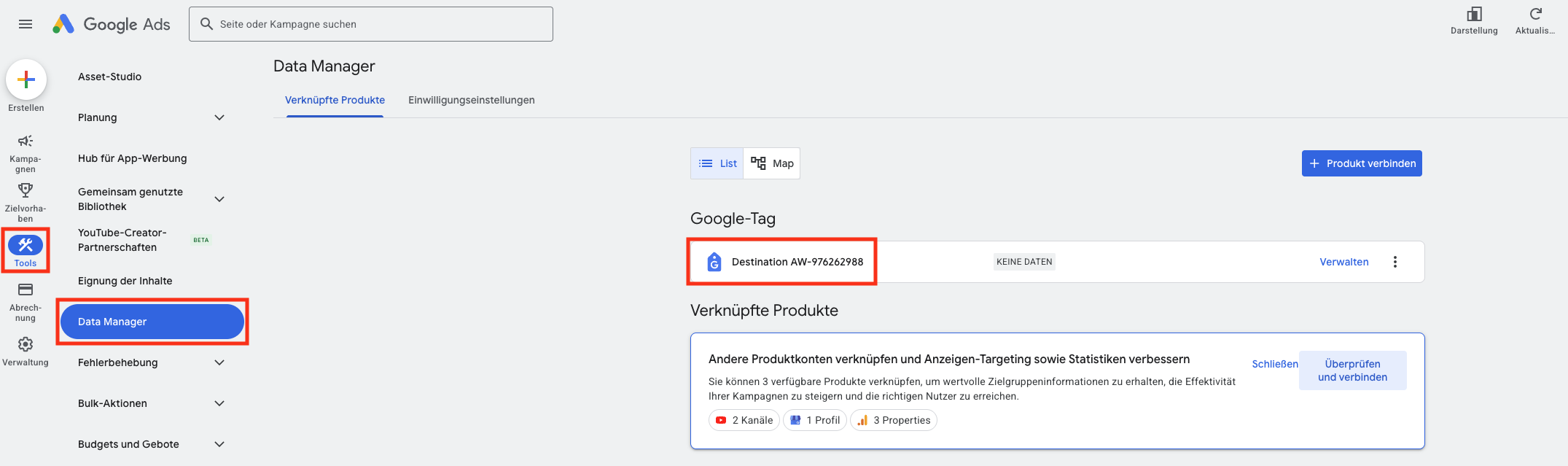
Task: Click the Erstellen plus button
Action: pos(26,79)
